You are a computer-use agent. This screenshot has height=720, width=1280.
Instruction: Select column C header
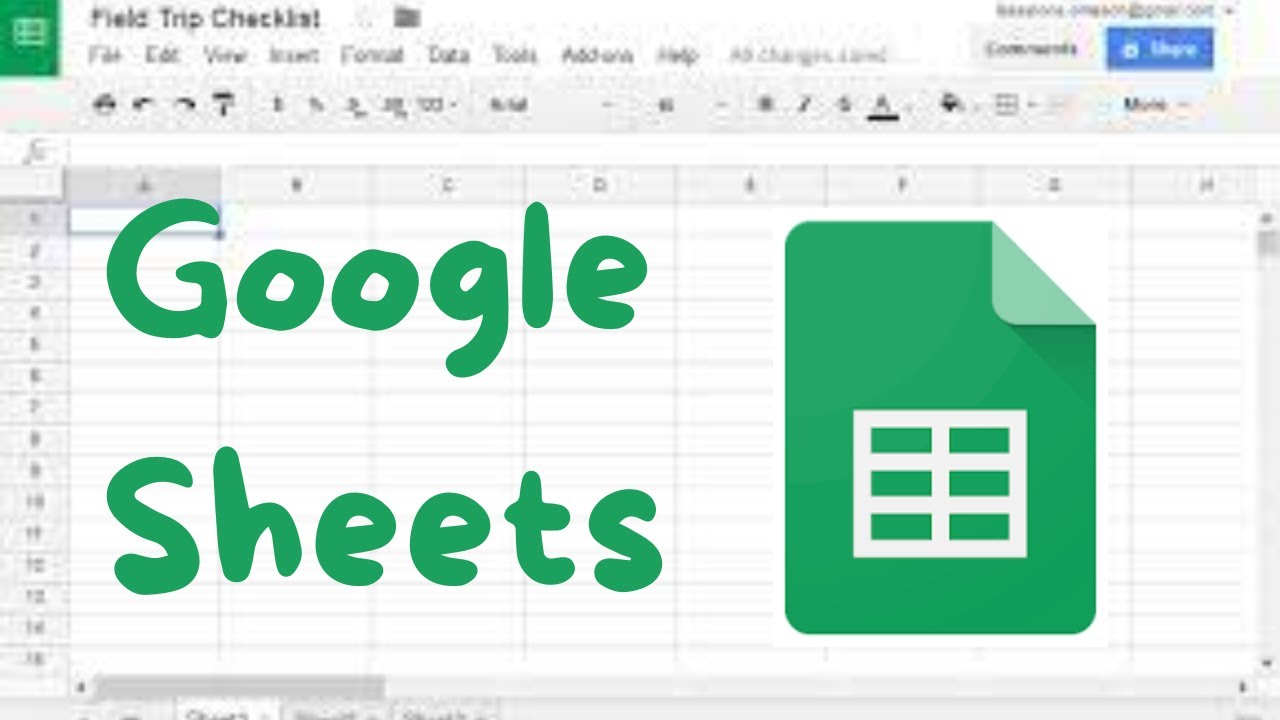tap(448, 185)
